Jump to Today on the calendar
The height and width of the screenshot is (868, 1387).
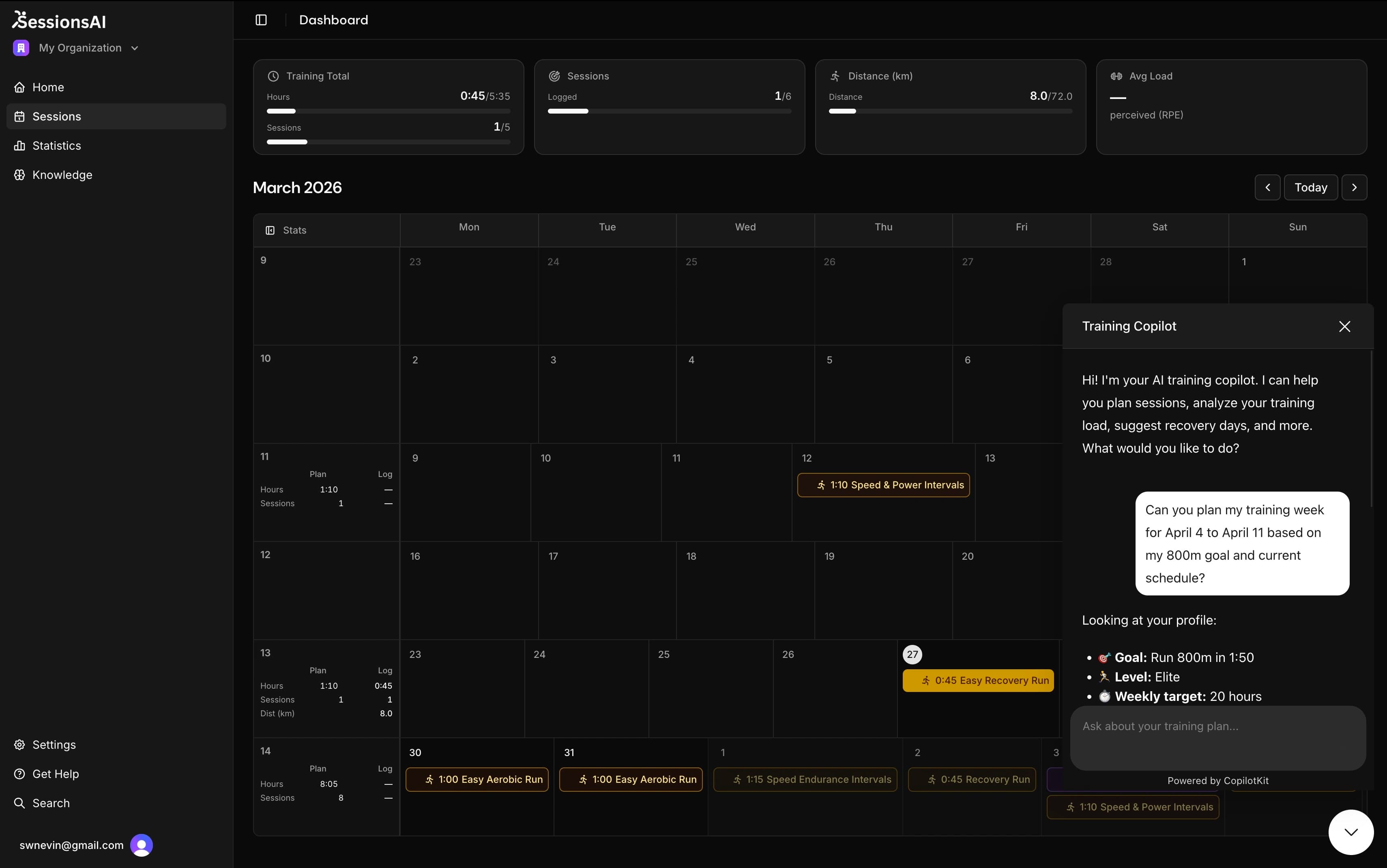click(1311, 187)
